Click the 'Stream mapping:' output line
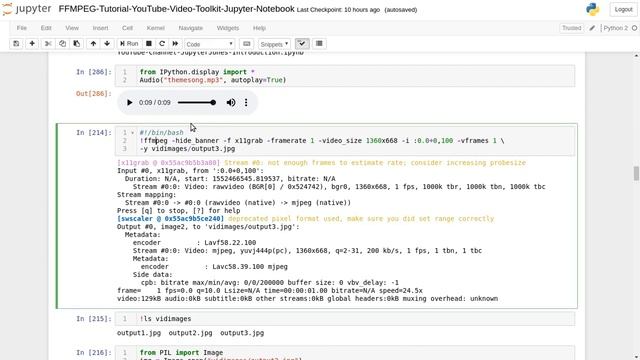Image resolution: width=640 pixels, height=360 pixels. (147, 195)
